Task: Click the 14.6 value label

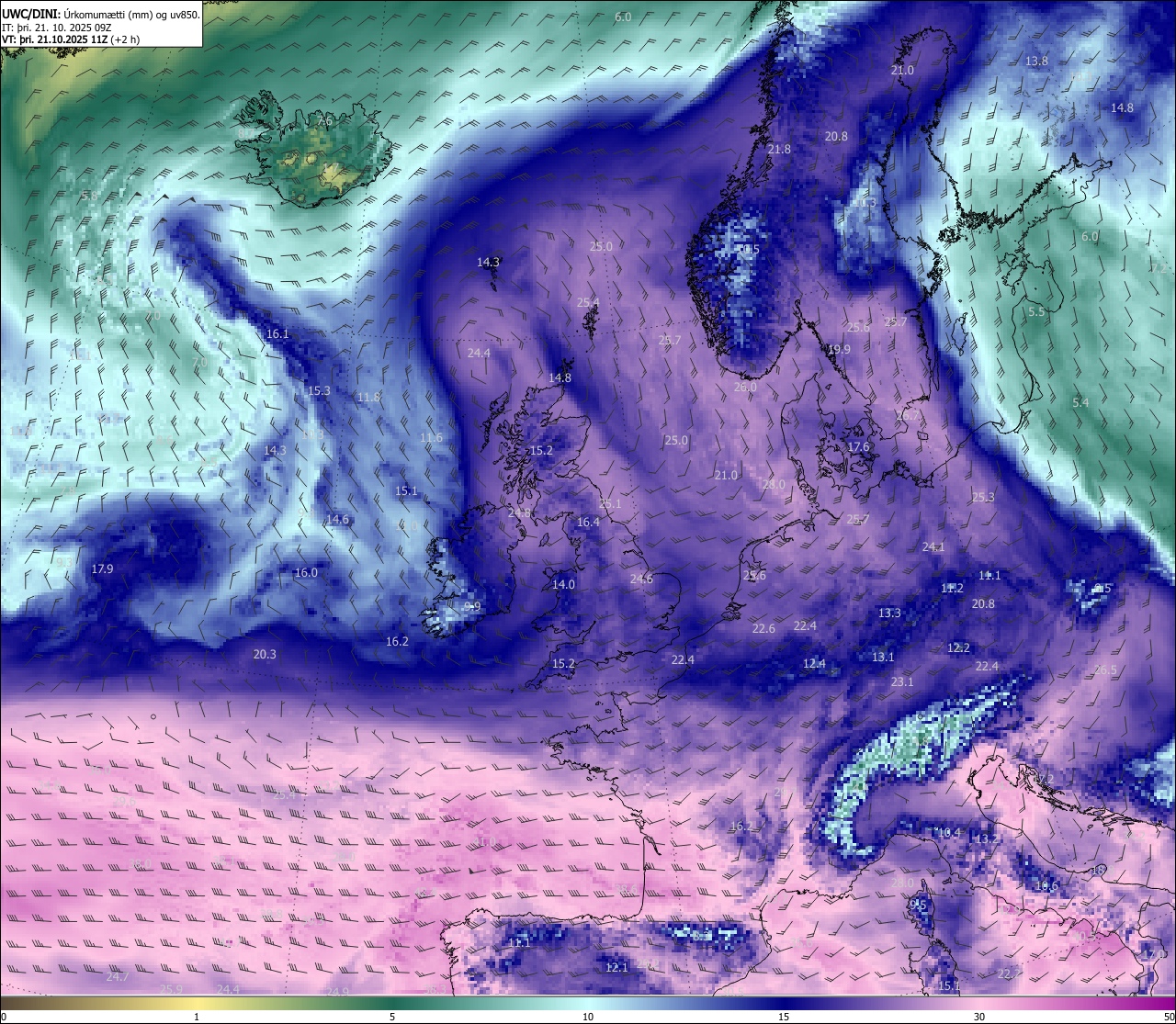Action: 337,519
